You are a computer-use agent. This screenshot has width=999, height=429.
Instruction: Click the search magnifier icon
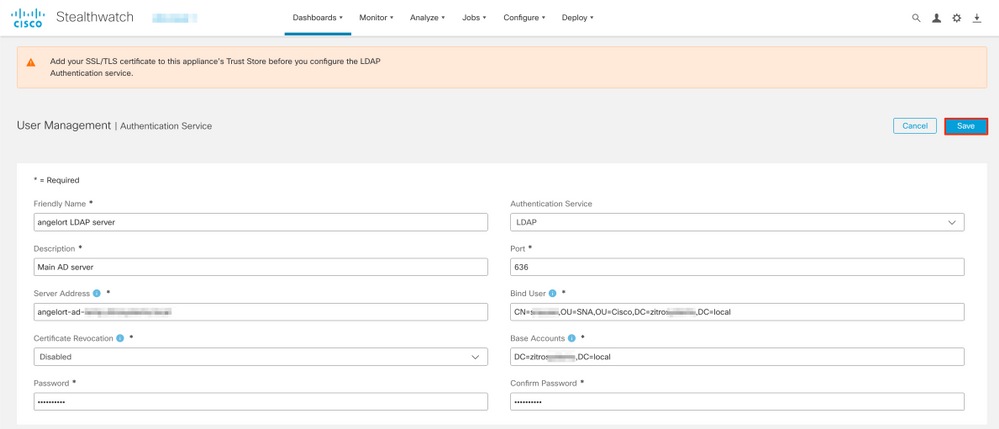pyautogui.click(x=916, y=18)
